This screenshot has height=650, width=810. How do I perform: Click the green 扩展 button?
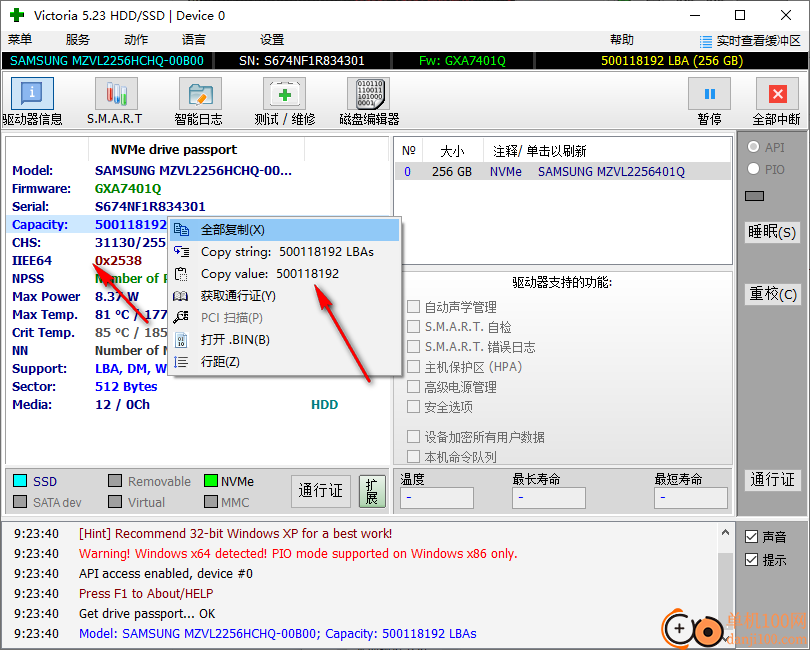click(x=372, y=491)
